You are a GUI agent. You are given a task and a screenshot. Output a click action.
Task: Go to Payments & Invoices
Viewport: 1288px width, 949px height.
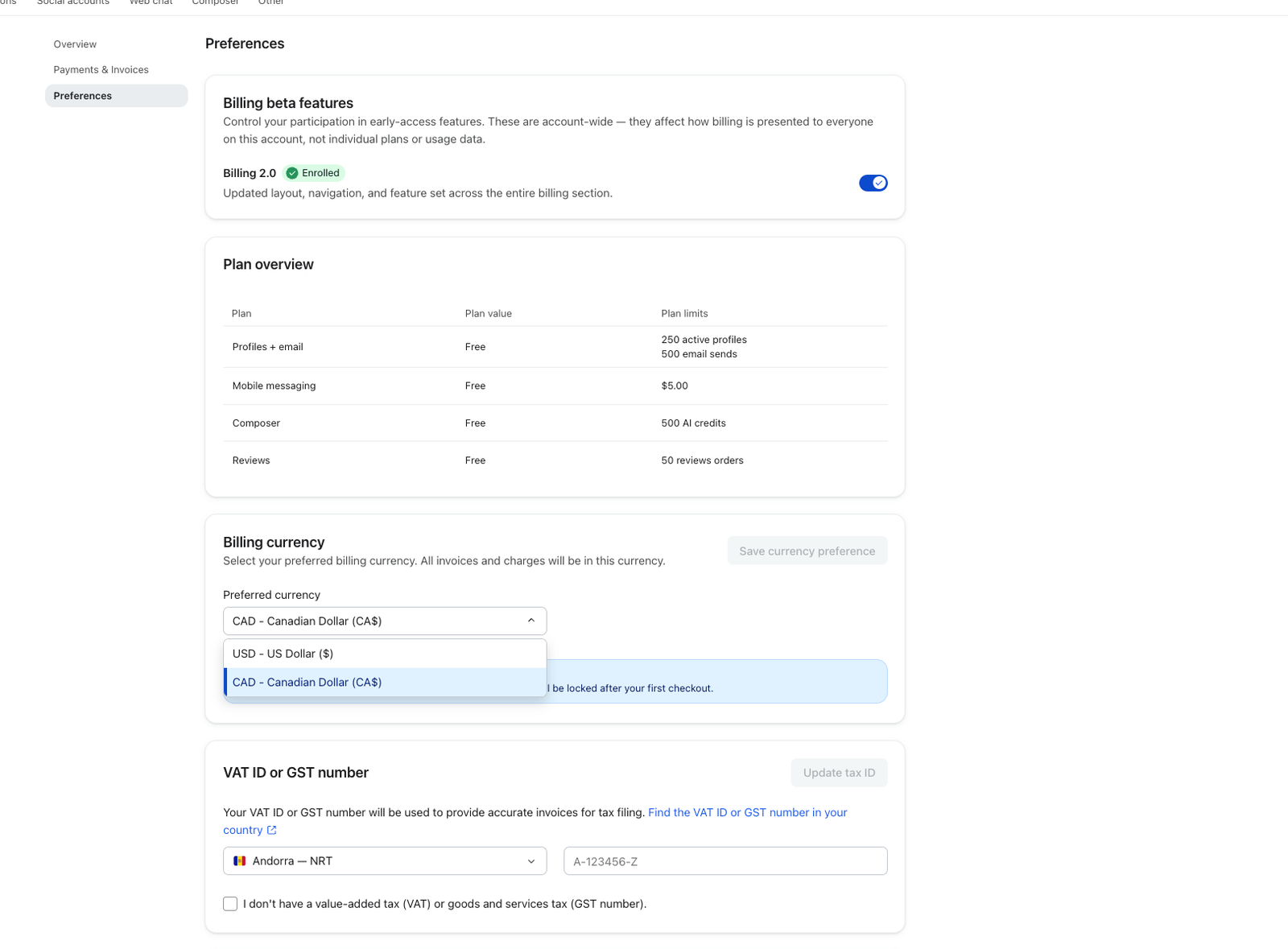click(101, 70)
